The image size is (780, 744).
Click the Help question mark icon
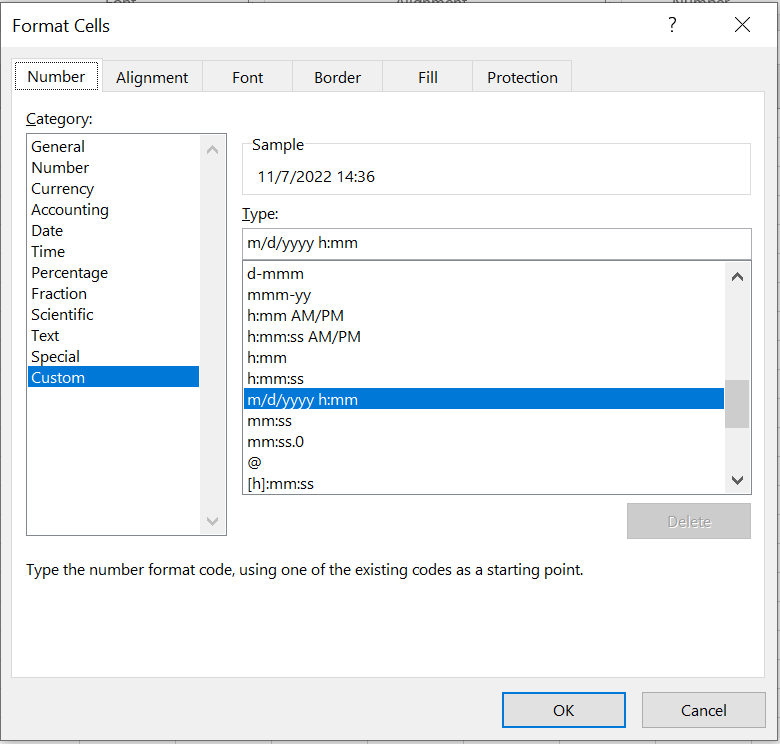click(x=673, y=26)
